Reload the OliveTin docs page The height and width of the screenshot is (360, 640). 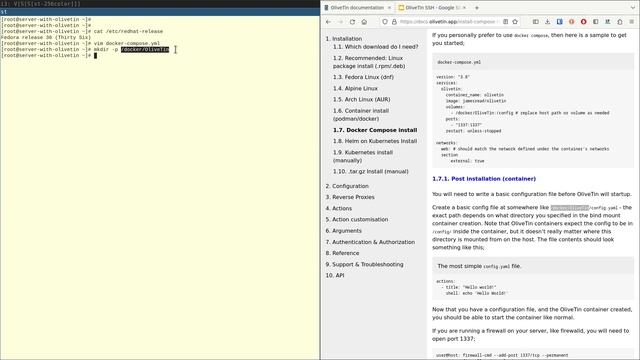point(352,22)
